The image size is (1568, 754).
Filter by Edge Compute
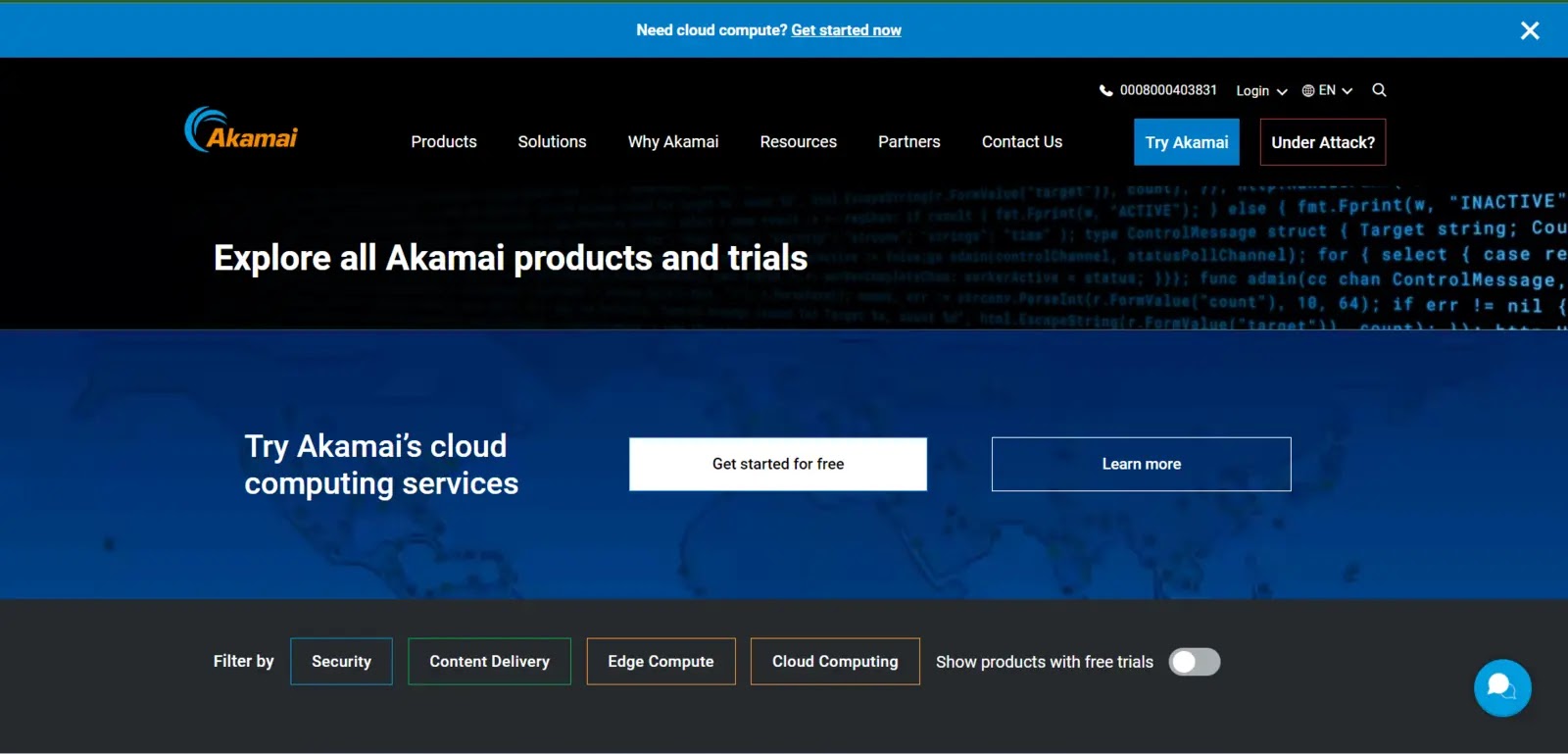(661, 662)
